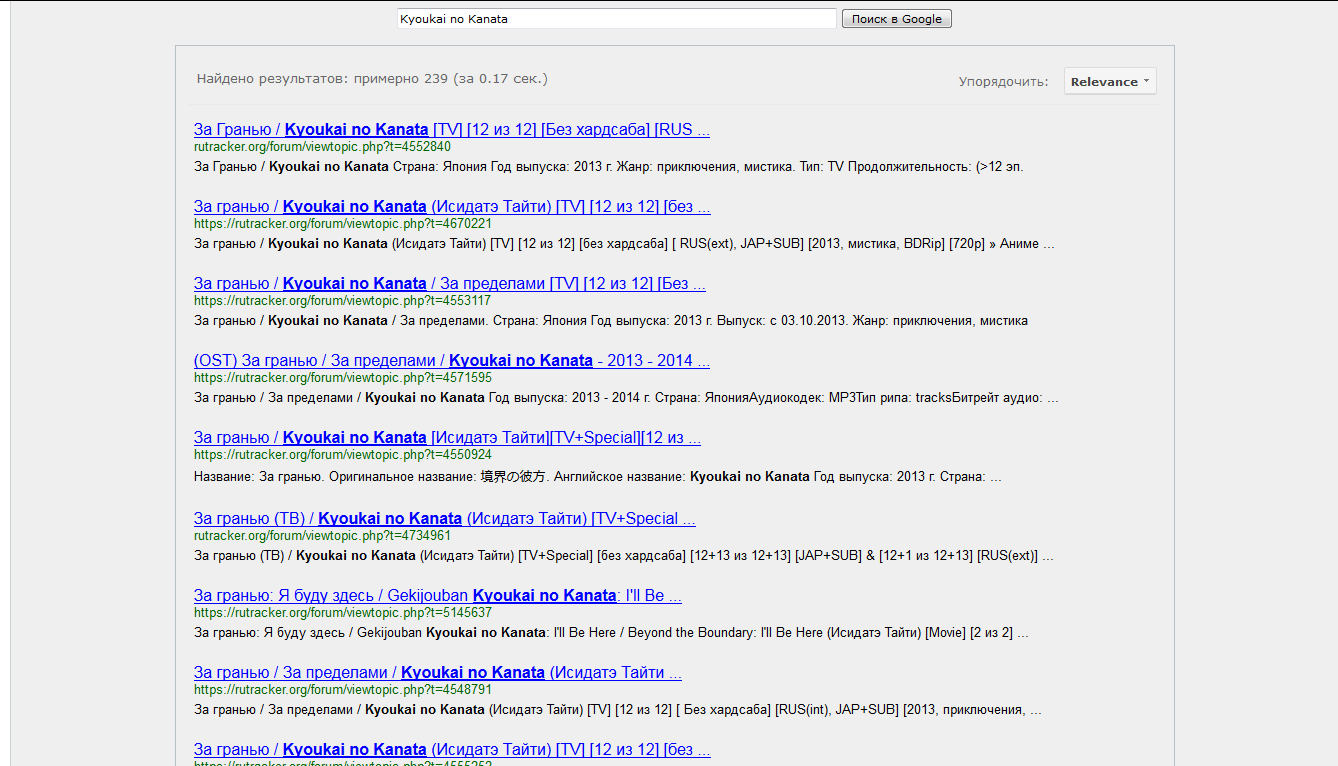Viewport: 1338px width, 766px height.
Task: Open the result title for topic t=4670221
Action: [452, 207]
